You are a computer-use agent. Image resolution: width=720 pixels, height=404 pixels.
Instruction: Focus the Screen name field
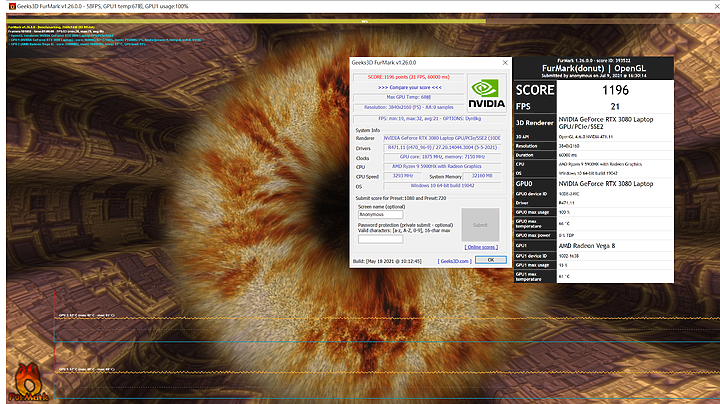[x=380, y=214]
